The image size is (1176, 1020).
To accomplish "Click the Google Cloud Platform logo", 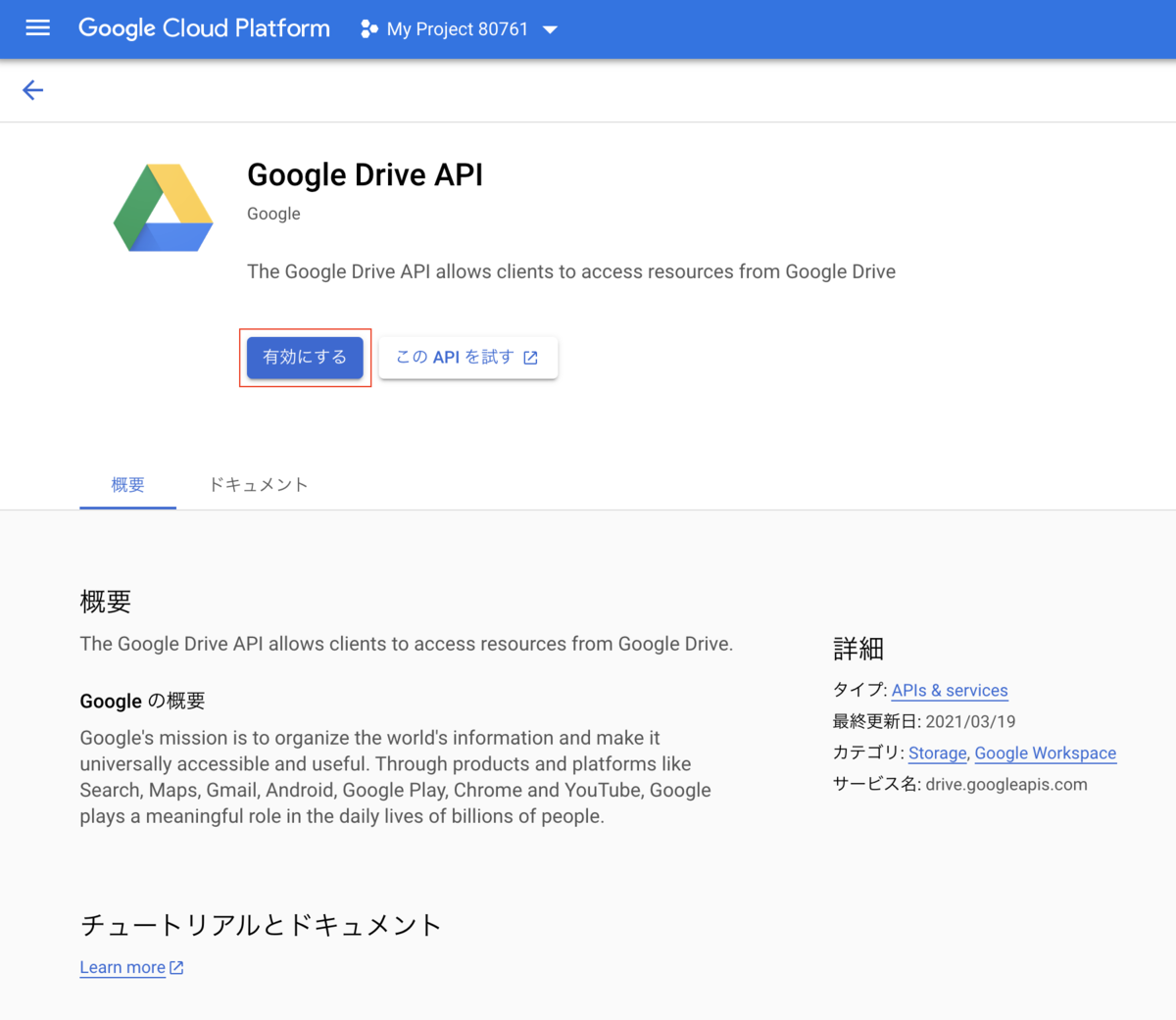I will point(203,27).
